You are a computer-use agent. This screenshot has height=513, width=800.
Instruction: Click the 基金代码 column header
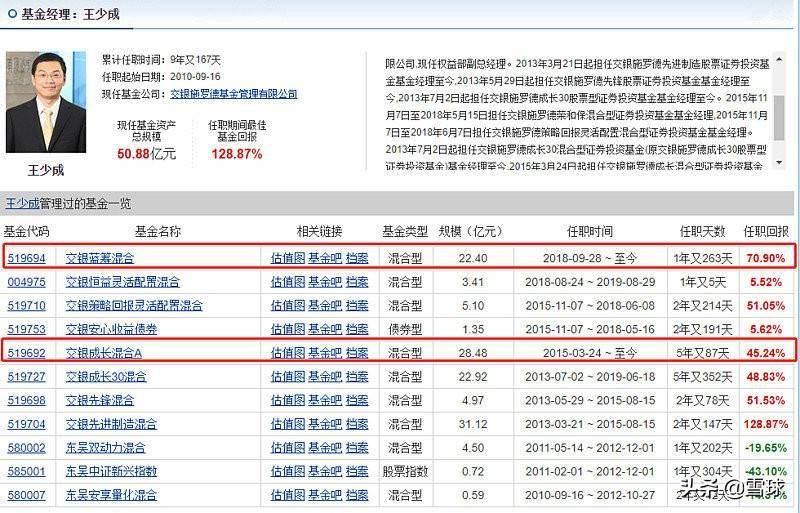(x=27, y=232)
